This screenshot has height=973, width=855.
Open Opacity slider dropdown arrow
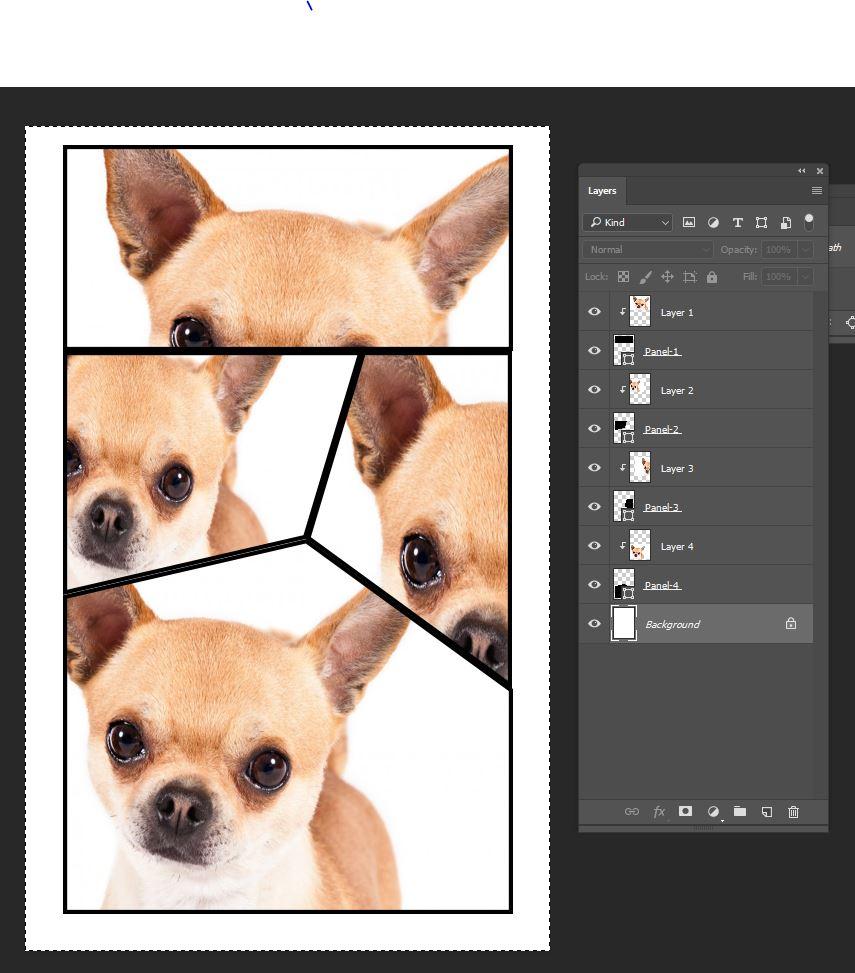805,249
